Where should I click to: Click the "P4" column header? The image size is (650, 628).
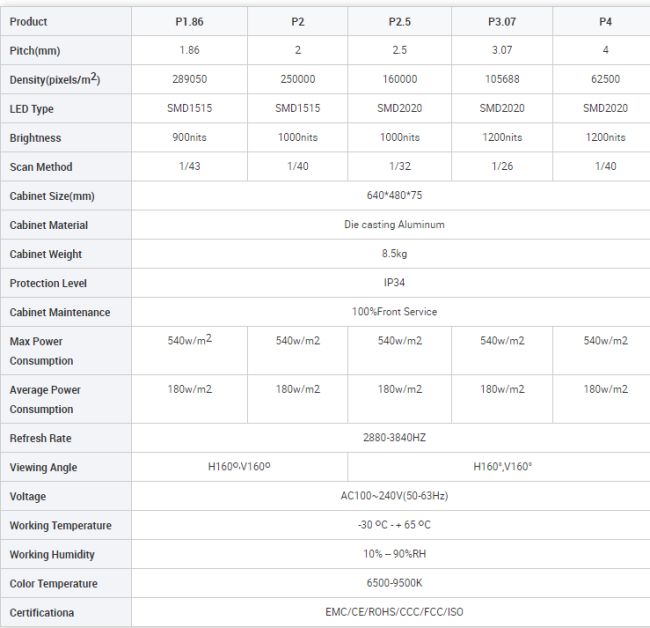point(604,21)
